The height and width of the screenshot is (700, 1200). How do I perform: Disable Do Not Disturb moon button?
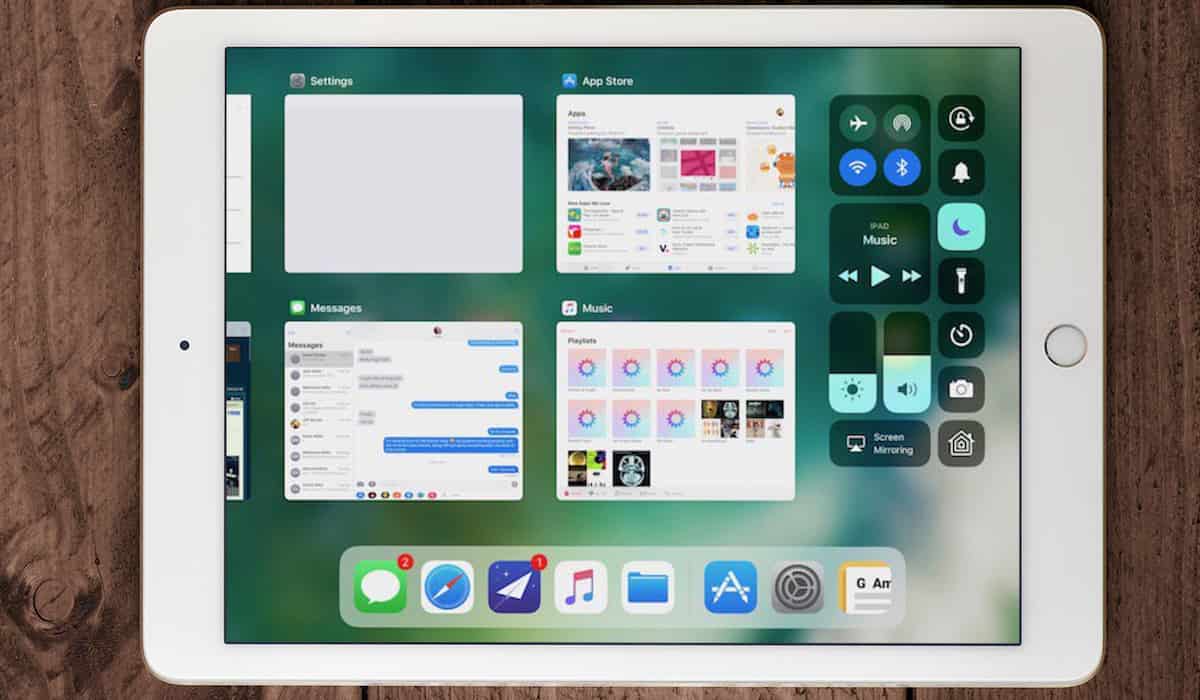(961, 227)
